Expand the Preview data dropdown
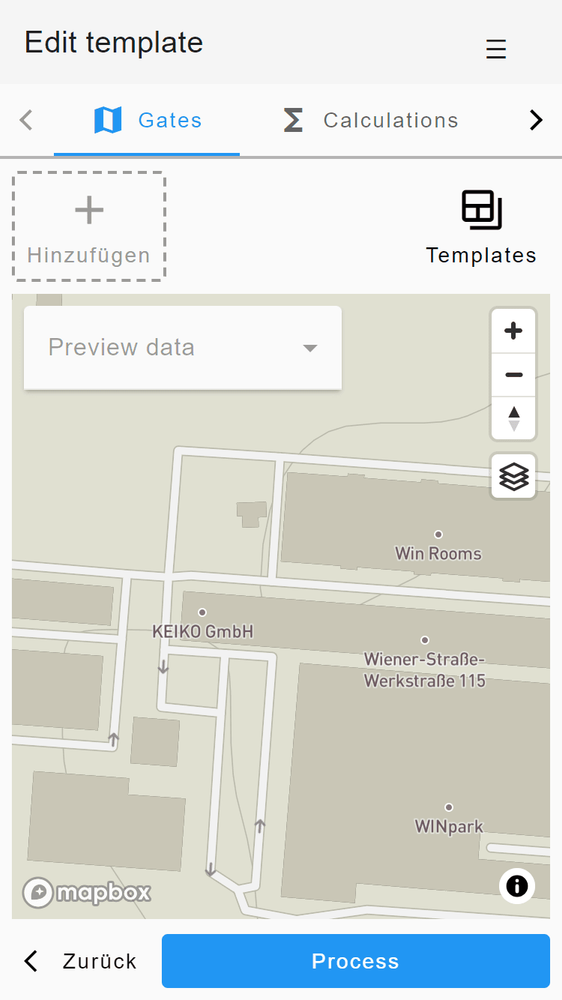 point(182,348)
